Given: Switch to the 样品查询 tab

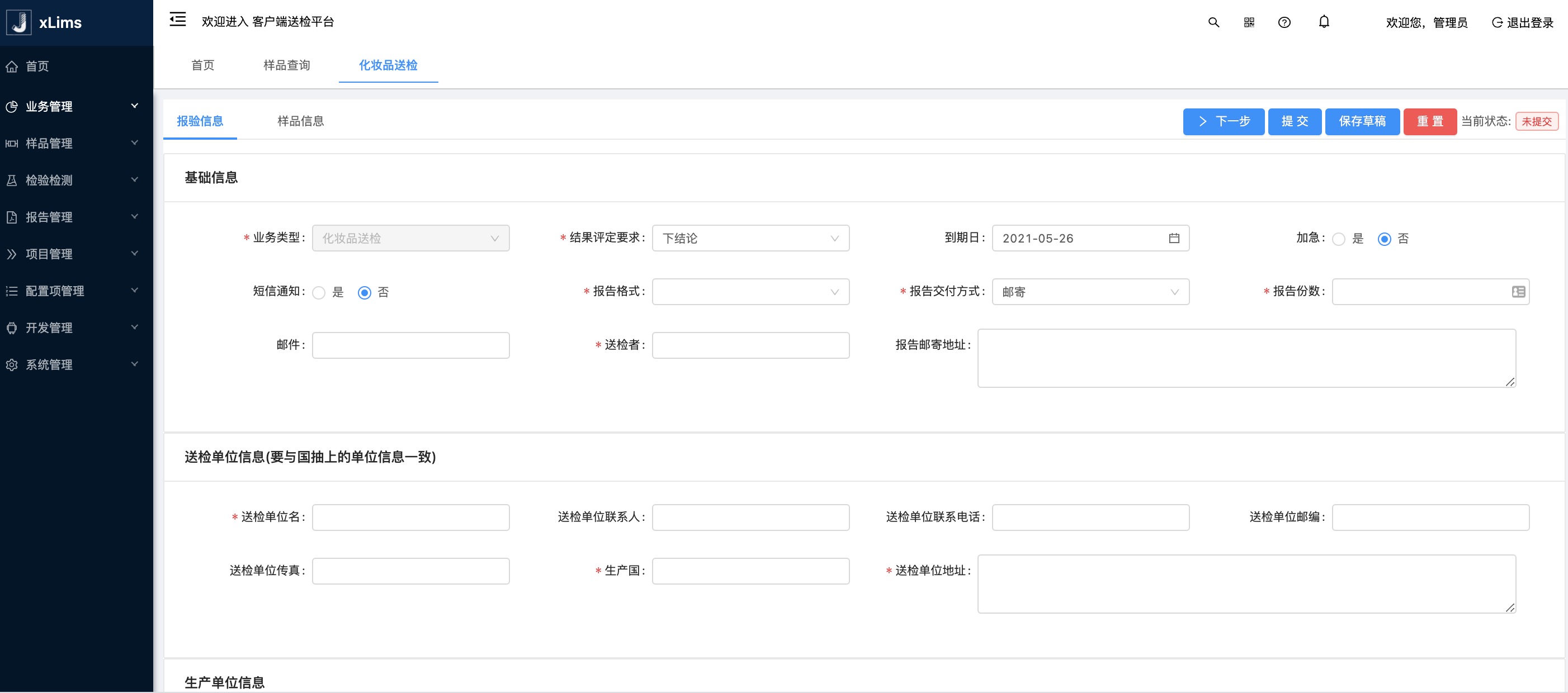Looking at the screenshot, I should [x=286, y=65].
